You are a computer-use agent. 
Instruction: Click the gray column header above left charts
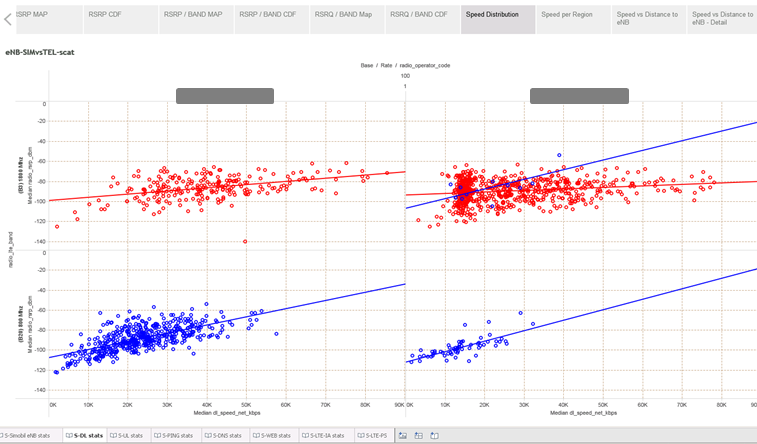(x=225, y=96)
